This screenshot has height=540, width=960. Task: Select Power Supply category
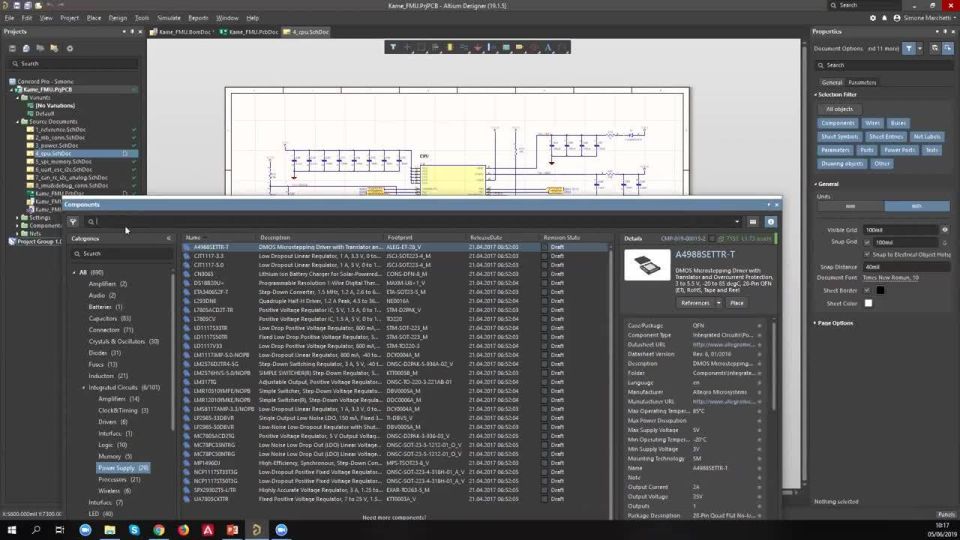click(x=123, y=468)
